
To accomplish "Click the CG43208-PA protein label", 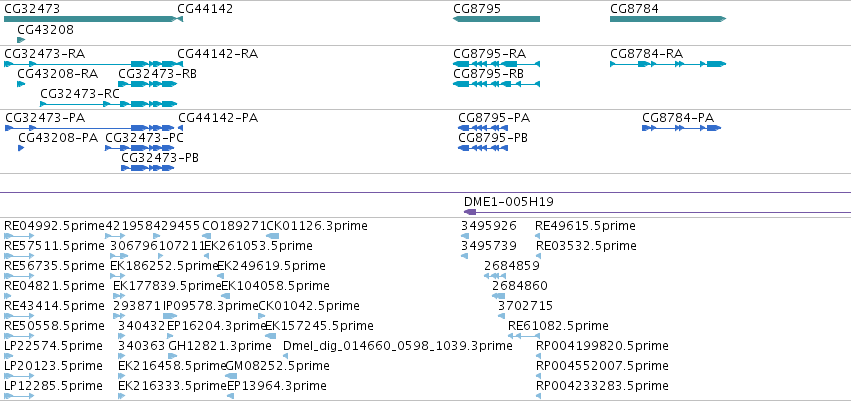I will (58, 138).
